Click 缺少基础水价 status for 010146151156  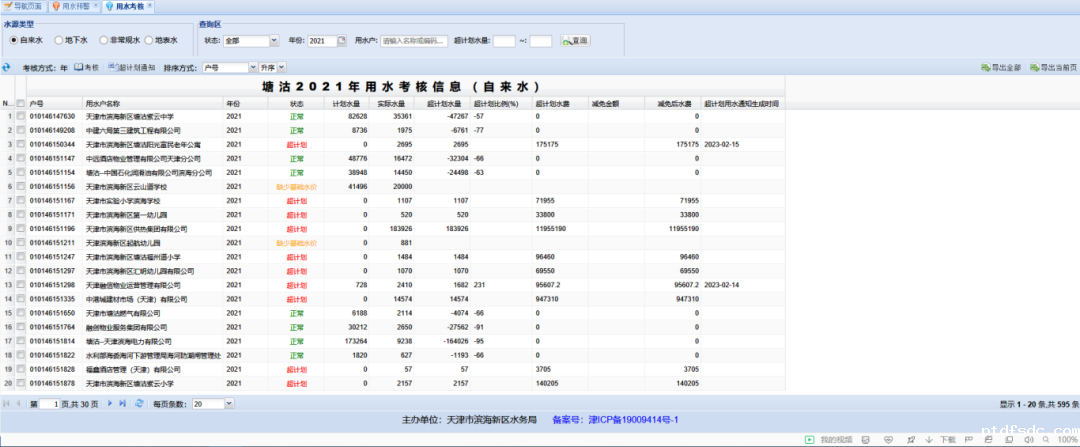tap(296, 187)
